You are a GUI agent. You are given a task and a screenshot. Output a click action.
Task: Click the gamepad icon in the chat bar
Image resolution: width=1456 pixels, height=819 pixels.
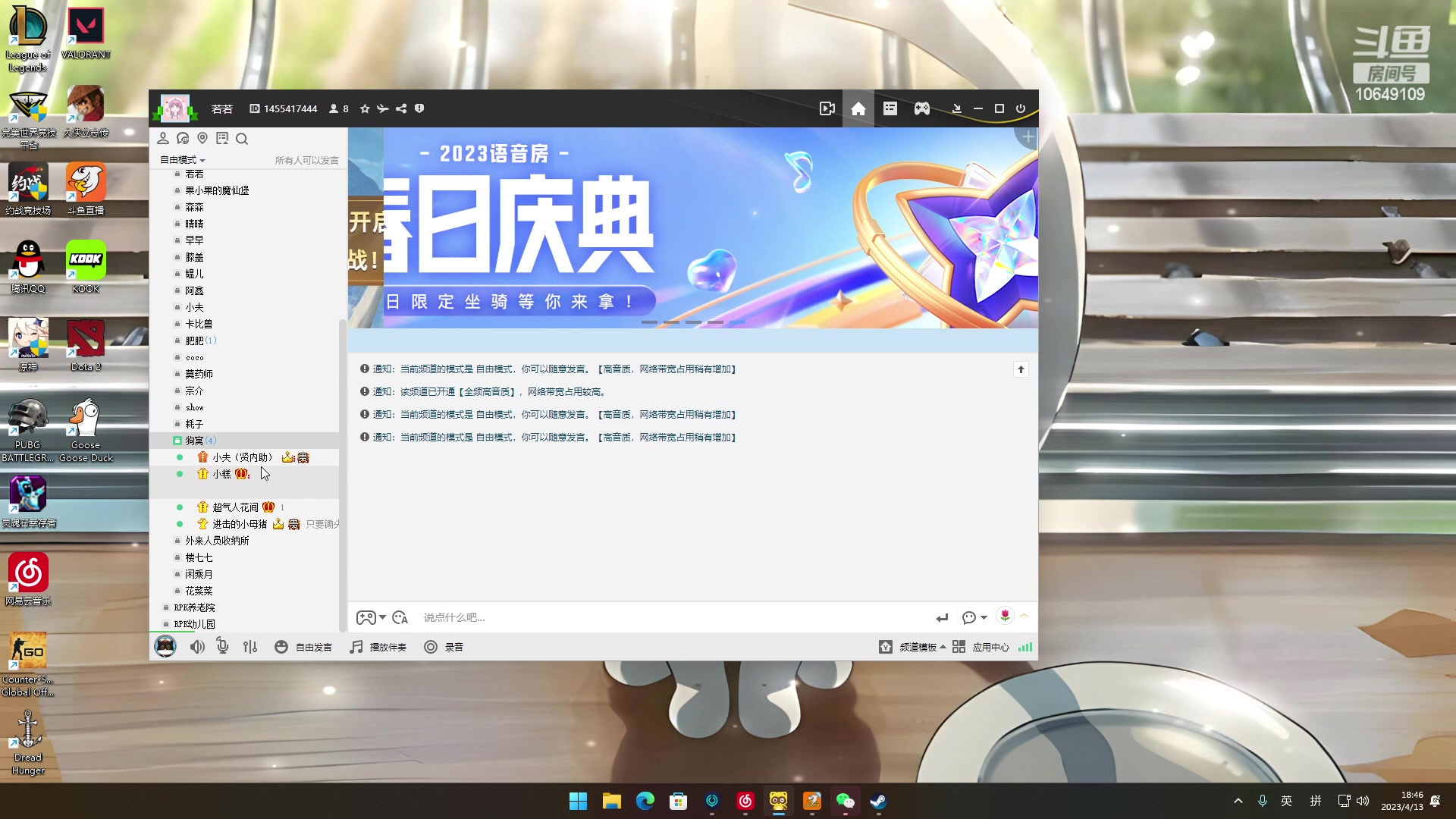pos(367,617)
